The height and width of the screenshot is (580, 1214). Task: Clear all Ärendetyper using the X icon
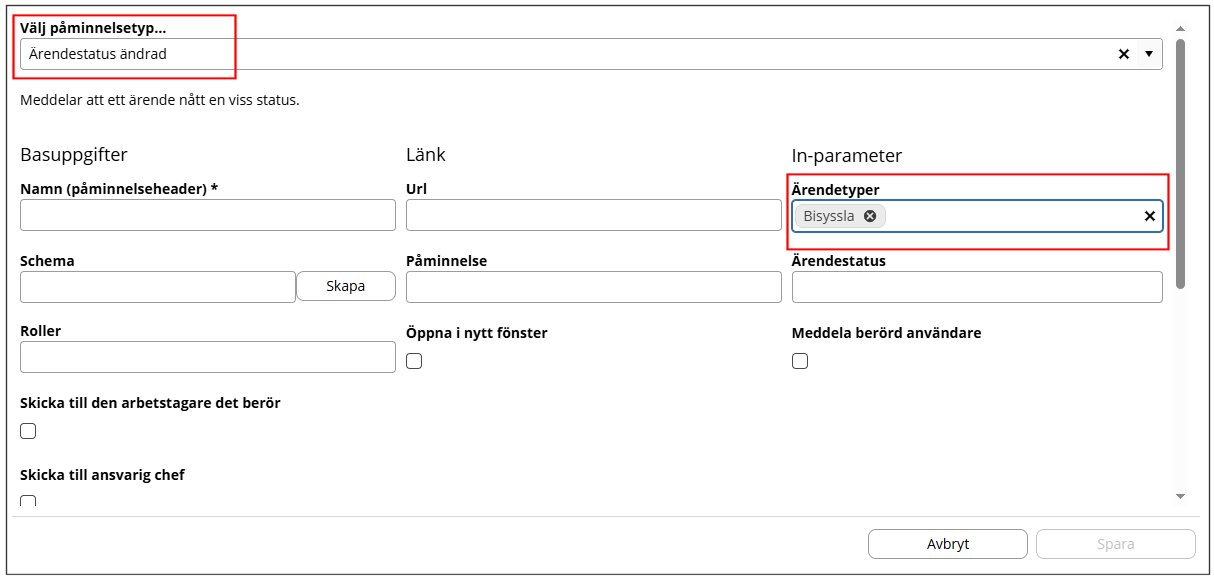tap(1150, 216)
